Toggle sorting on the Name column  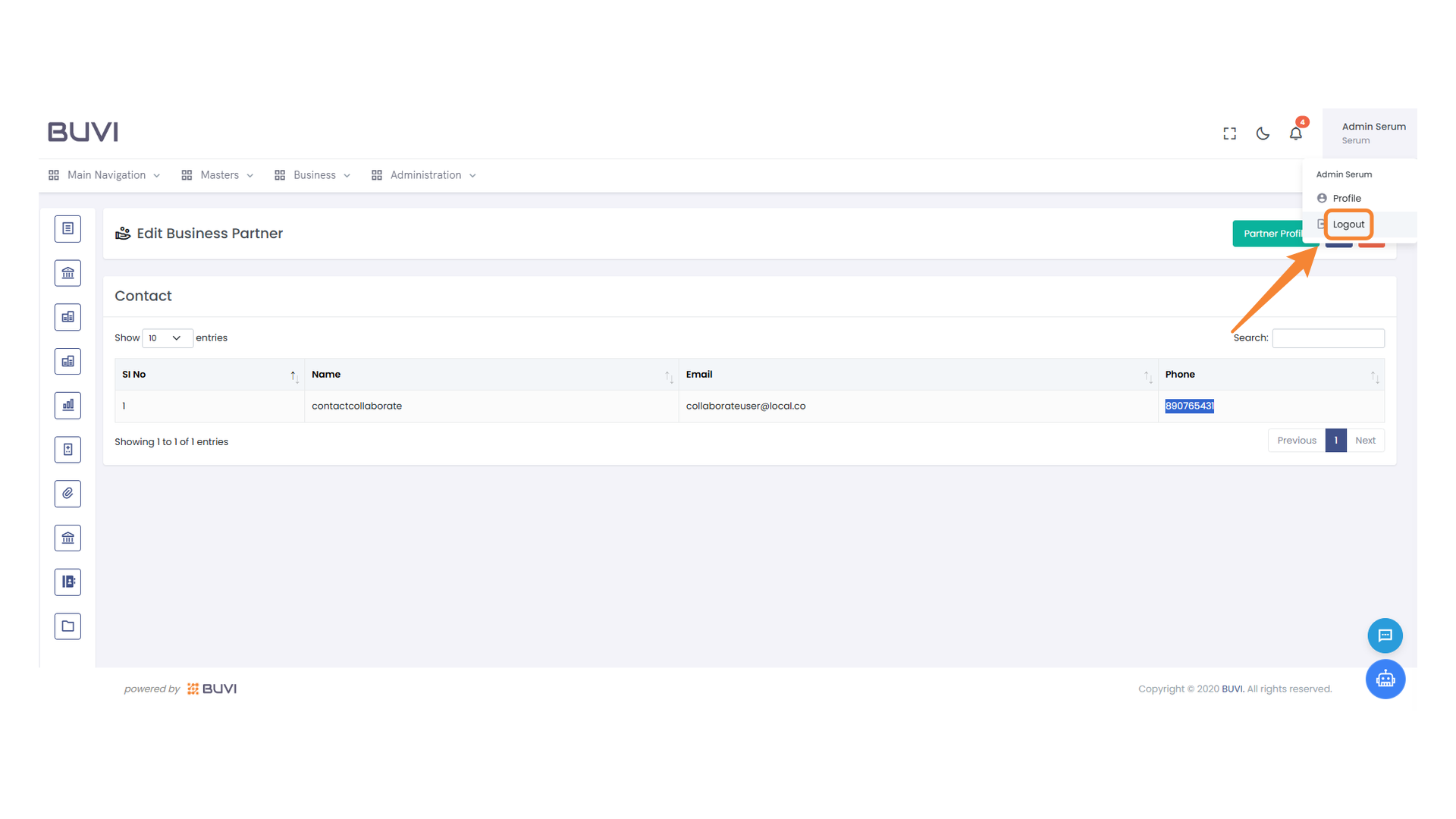click(667, 375)
